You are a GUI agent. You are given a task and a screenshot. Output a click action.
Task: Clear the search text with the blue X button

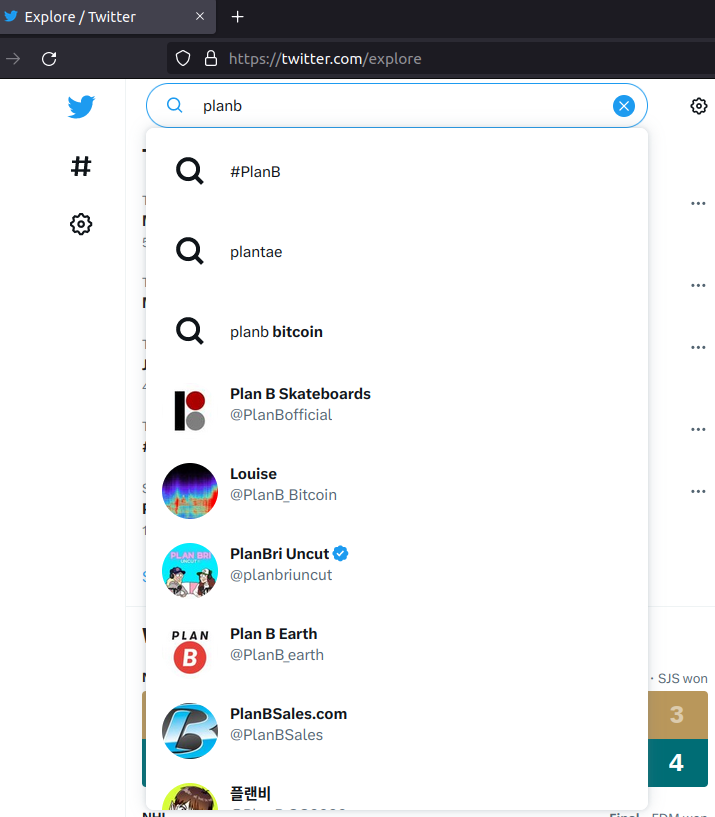(x=624, y=106)
